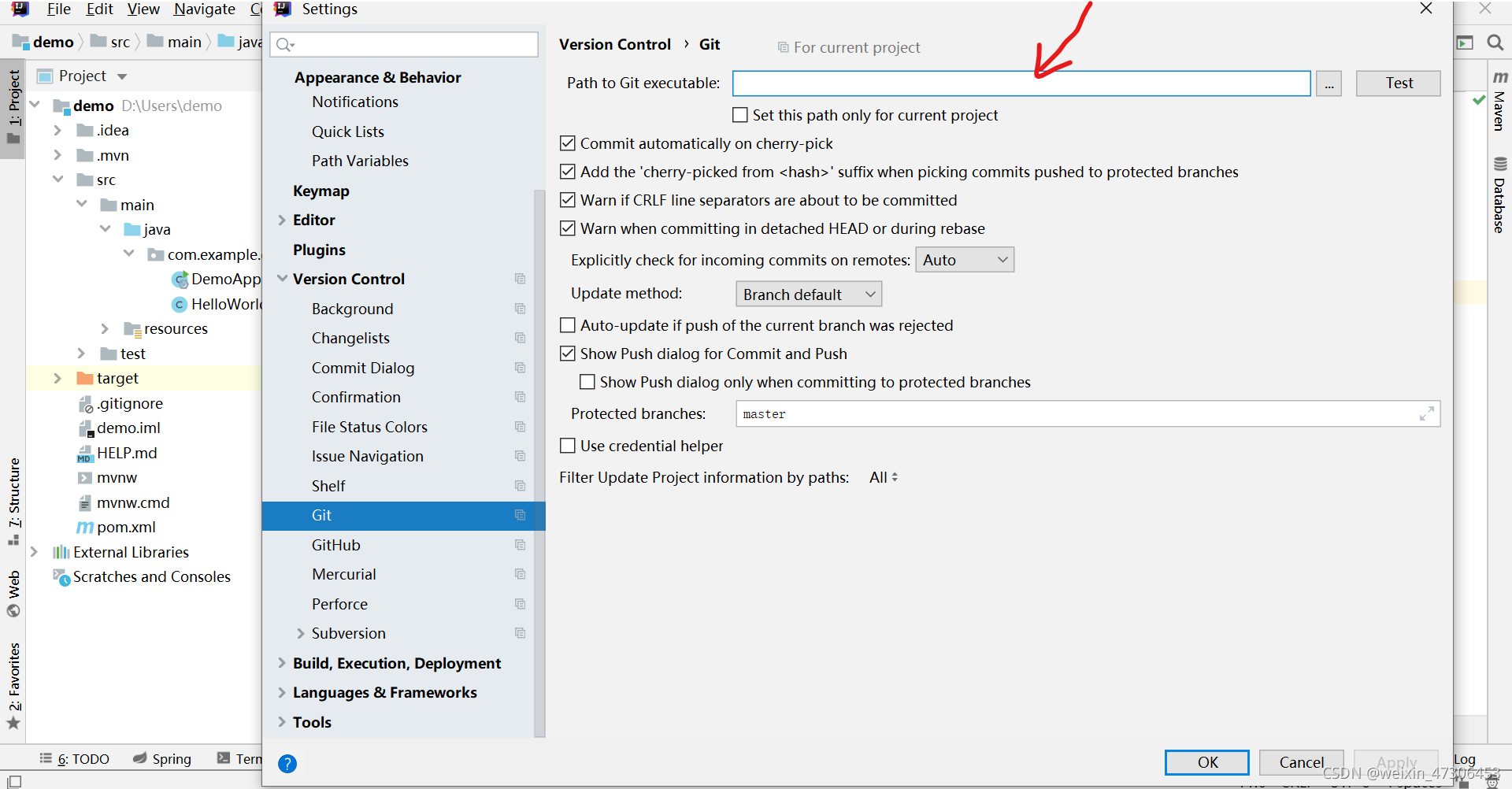Collapse the Version Control settings section

(x=282, y=279)
